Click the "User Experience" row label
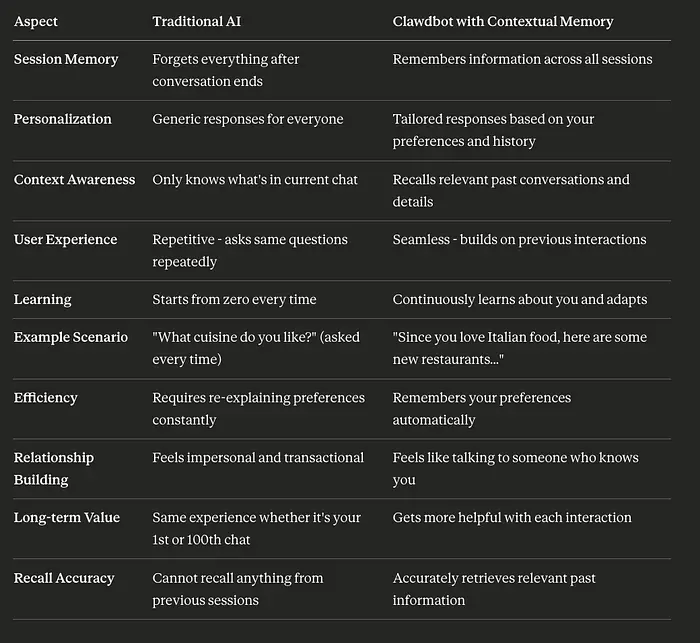The width and height of the screenshot is (700, 643). [65, 240]
